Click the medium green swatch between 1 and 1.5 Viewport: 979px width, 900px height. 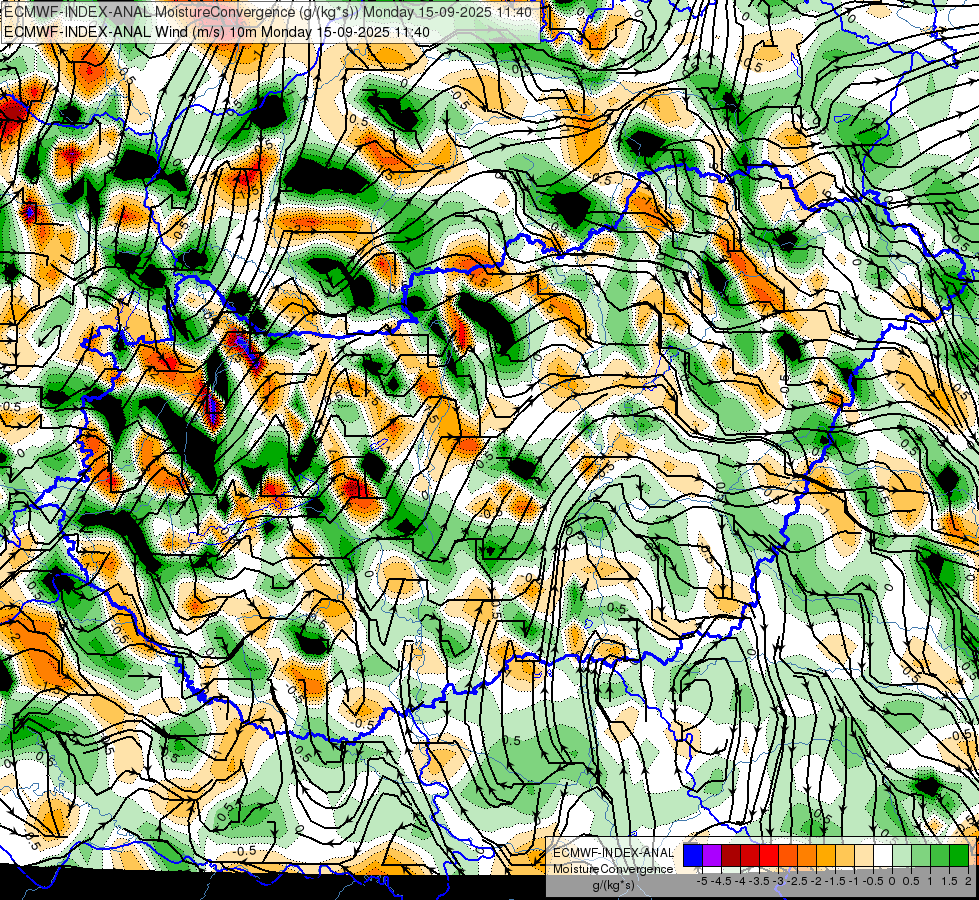tap(940, 856)
